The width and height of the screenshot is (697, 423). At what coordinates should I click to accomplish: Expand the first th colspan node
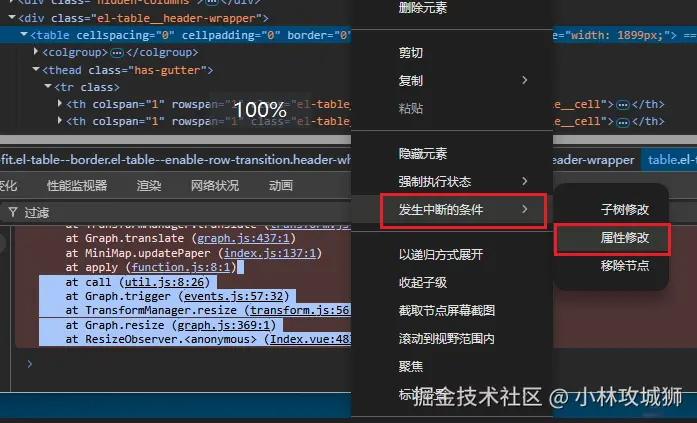pyautogui.click(x=60, y=104)
